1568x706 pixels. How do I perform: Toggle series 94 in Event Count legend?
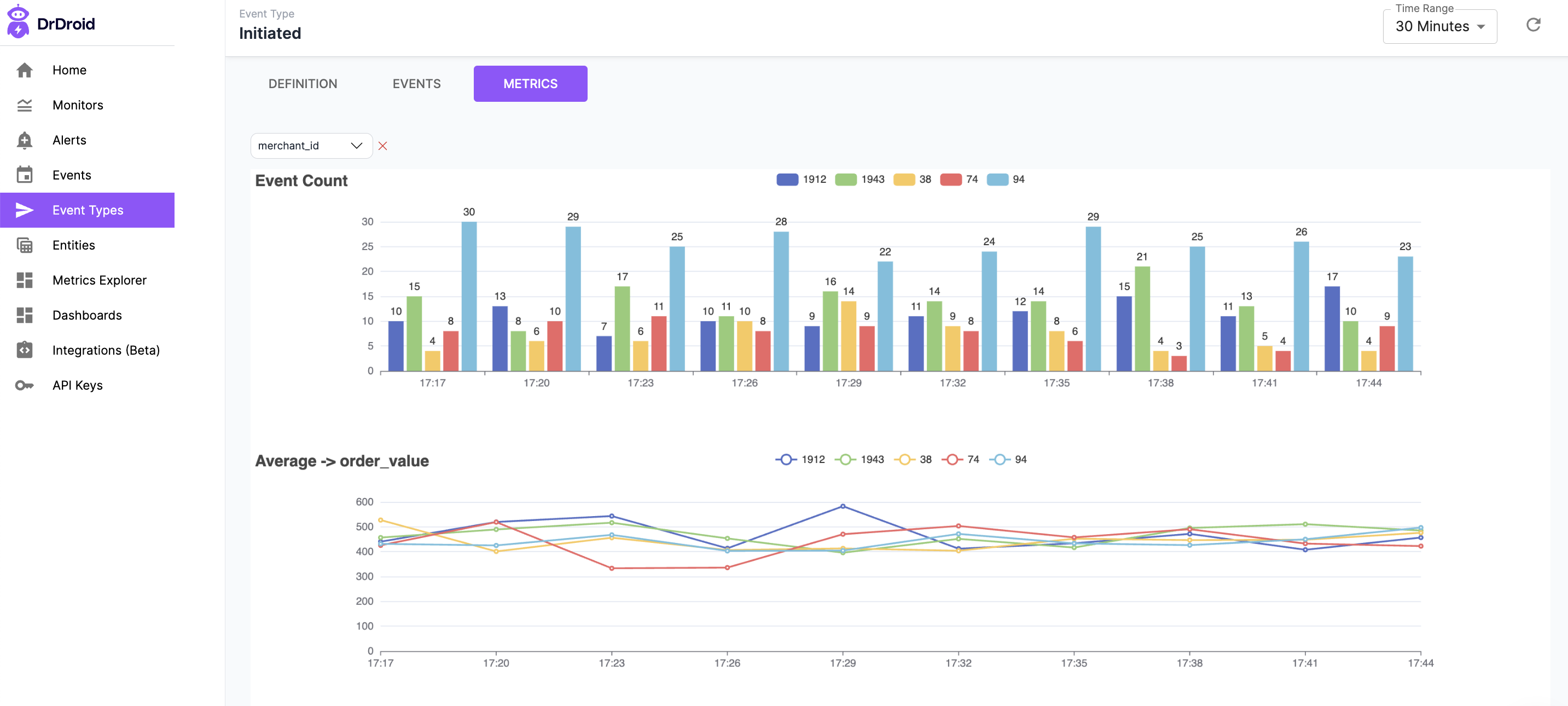(998, 180)
